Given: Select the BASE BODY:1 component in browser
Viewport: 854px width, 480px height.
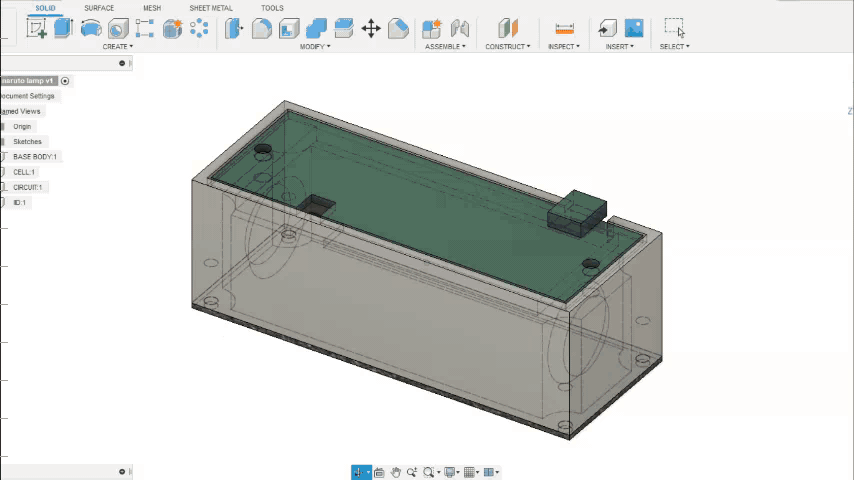Looking at the screenshot, I should click(34, 157).
